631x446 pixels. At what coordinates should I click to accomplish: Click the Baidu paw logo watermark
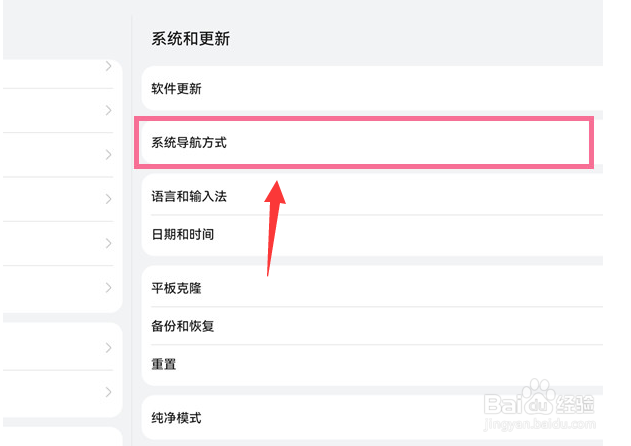click(x=538, y=396)
